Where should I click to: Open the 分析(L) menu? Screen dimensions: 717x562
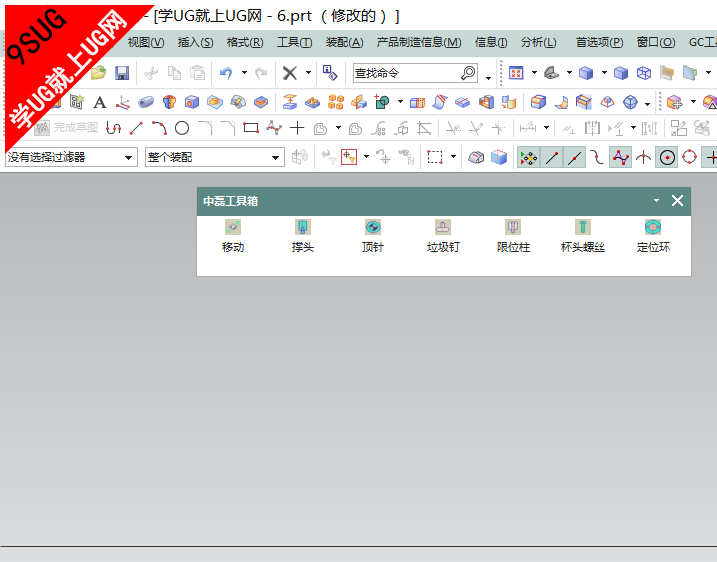[539, 43]
